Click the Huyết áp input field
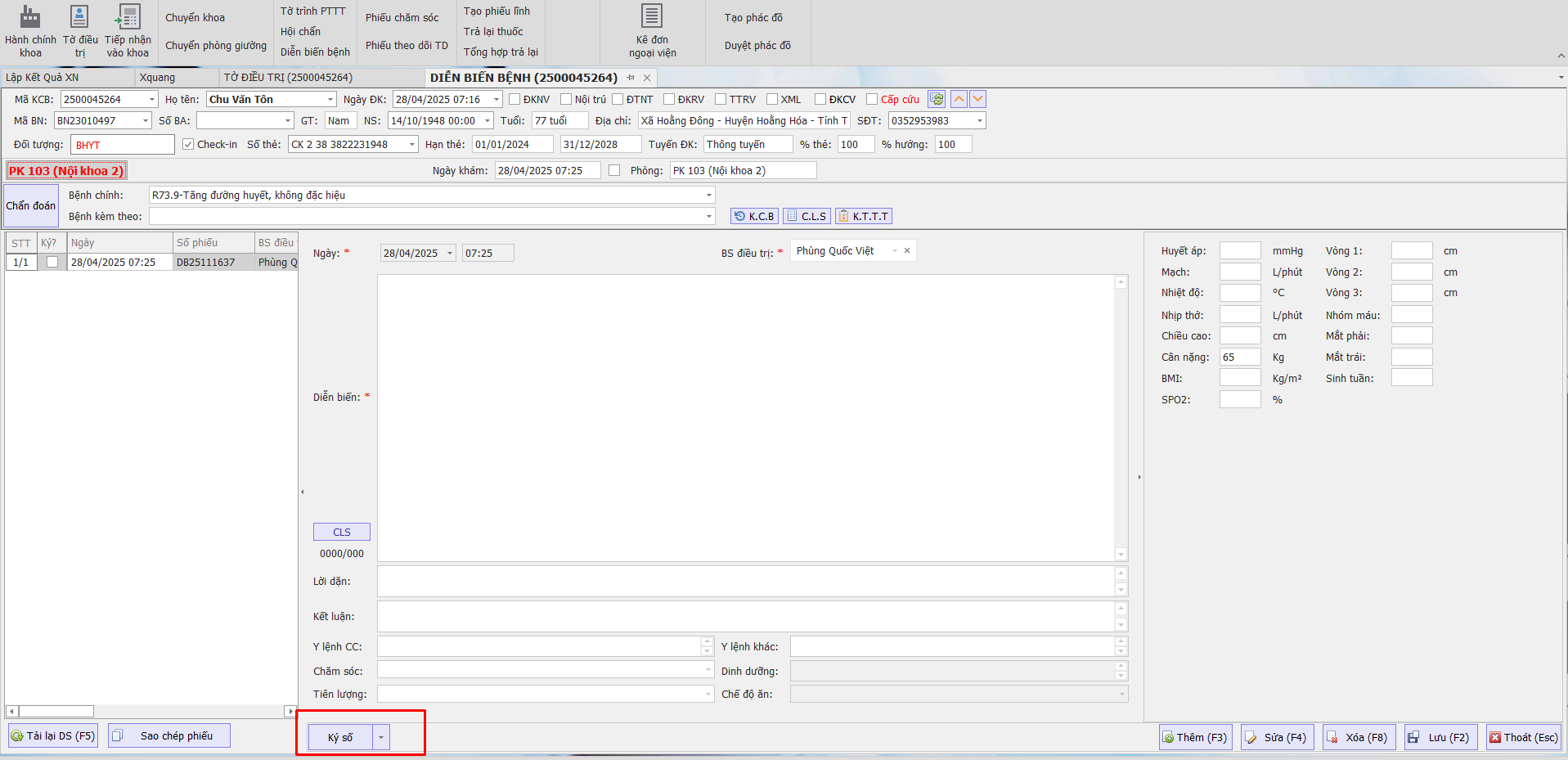 coord(1240,251)
